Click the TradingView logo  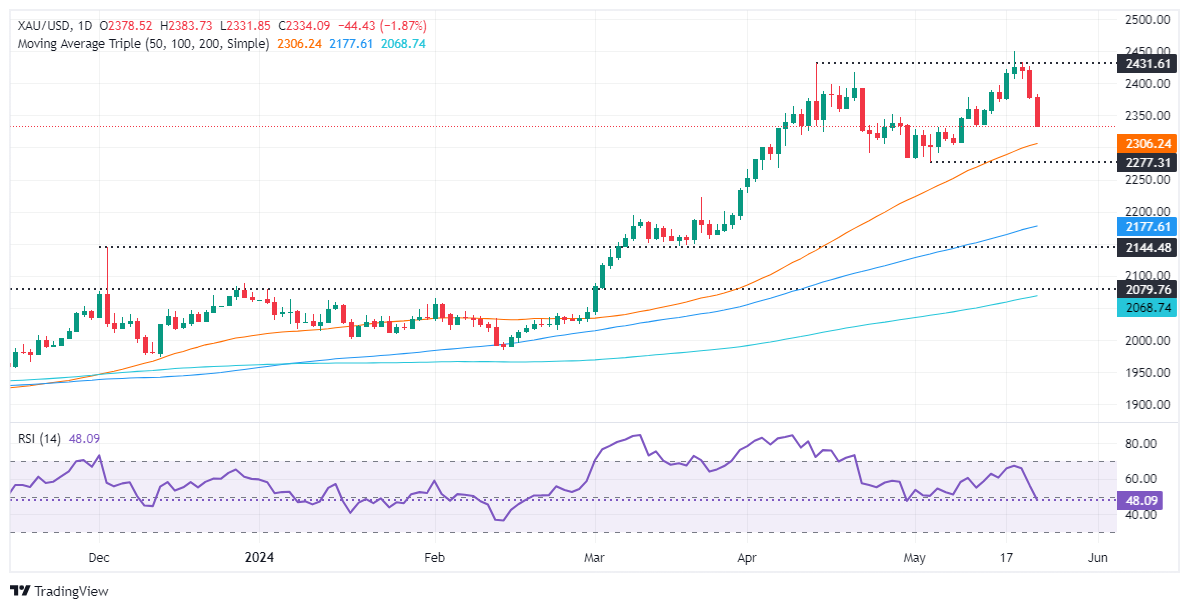58,591
